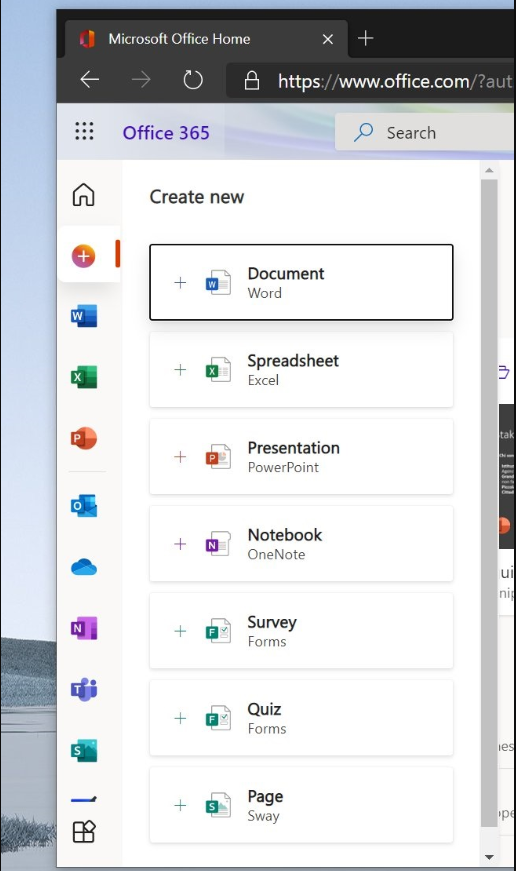Launch Word from the left sidebar
516x871 pixels.
84,316
